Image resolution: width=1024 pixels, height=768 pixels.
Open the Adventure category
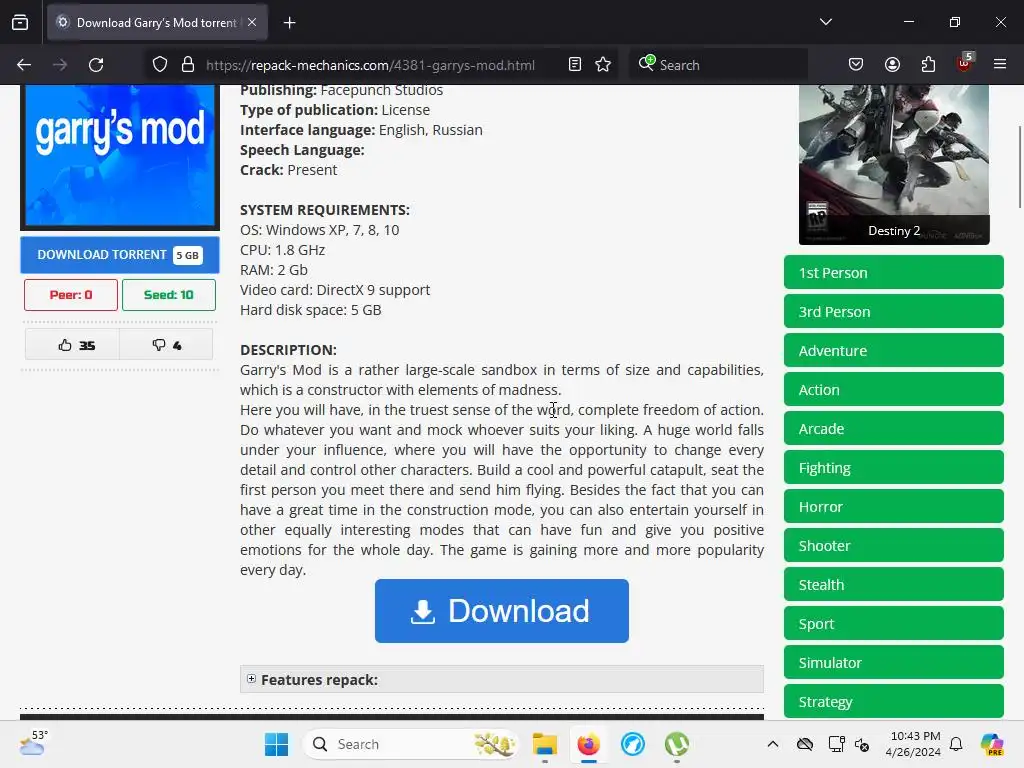coord(893,351)
